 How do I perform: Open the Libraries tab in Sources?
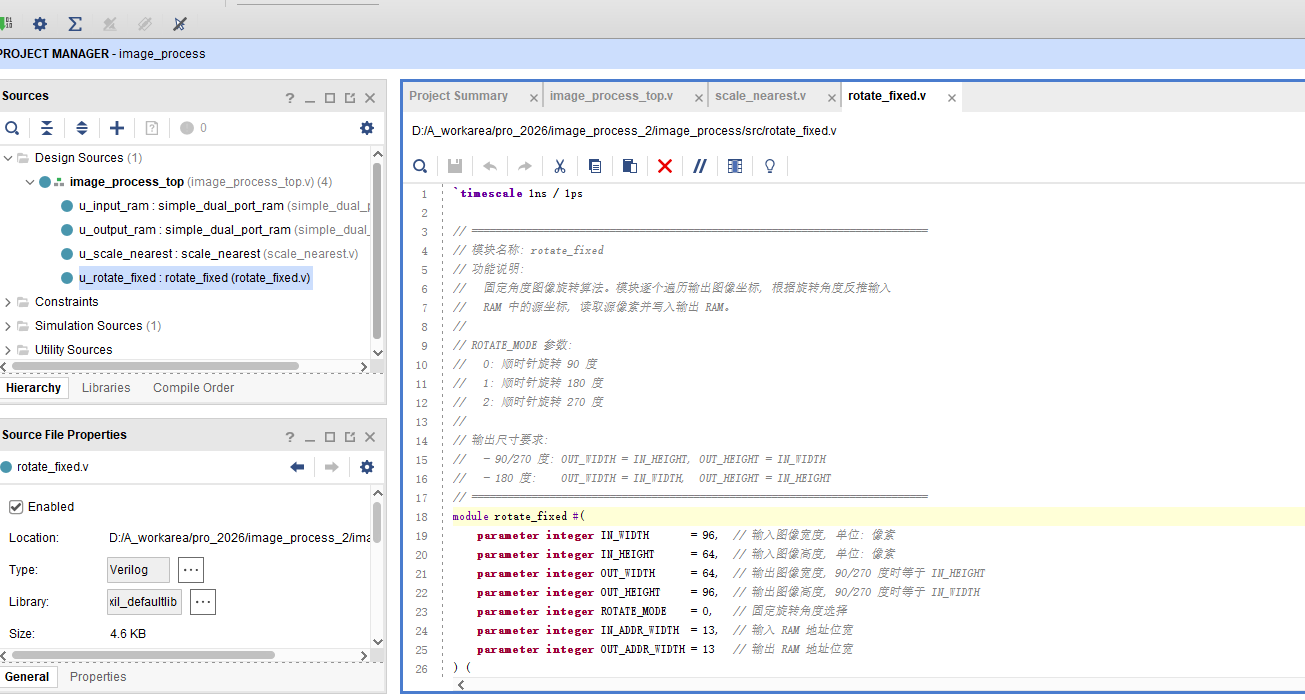pos(106,388)
